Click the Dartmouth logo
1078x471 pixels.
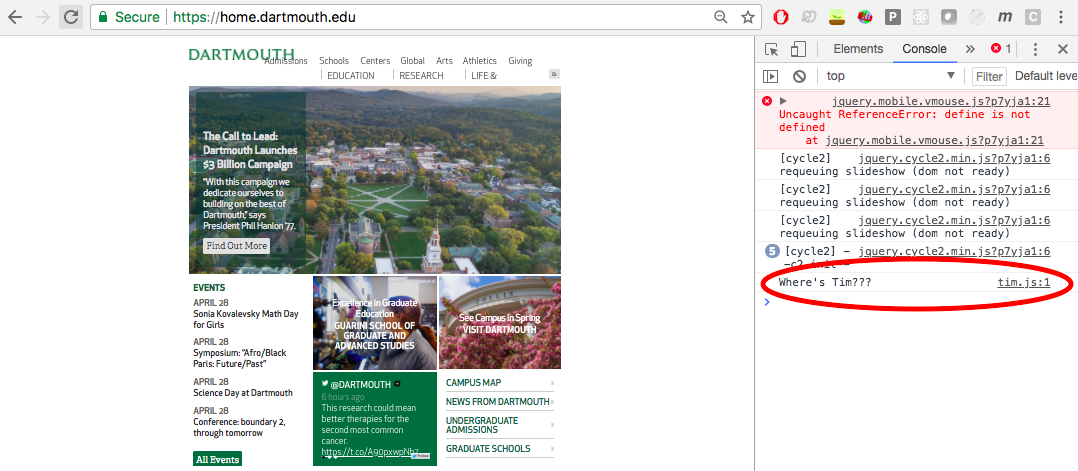(241, 54)
